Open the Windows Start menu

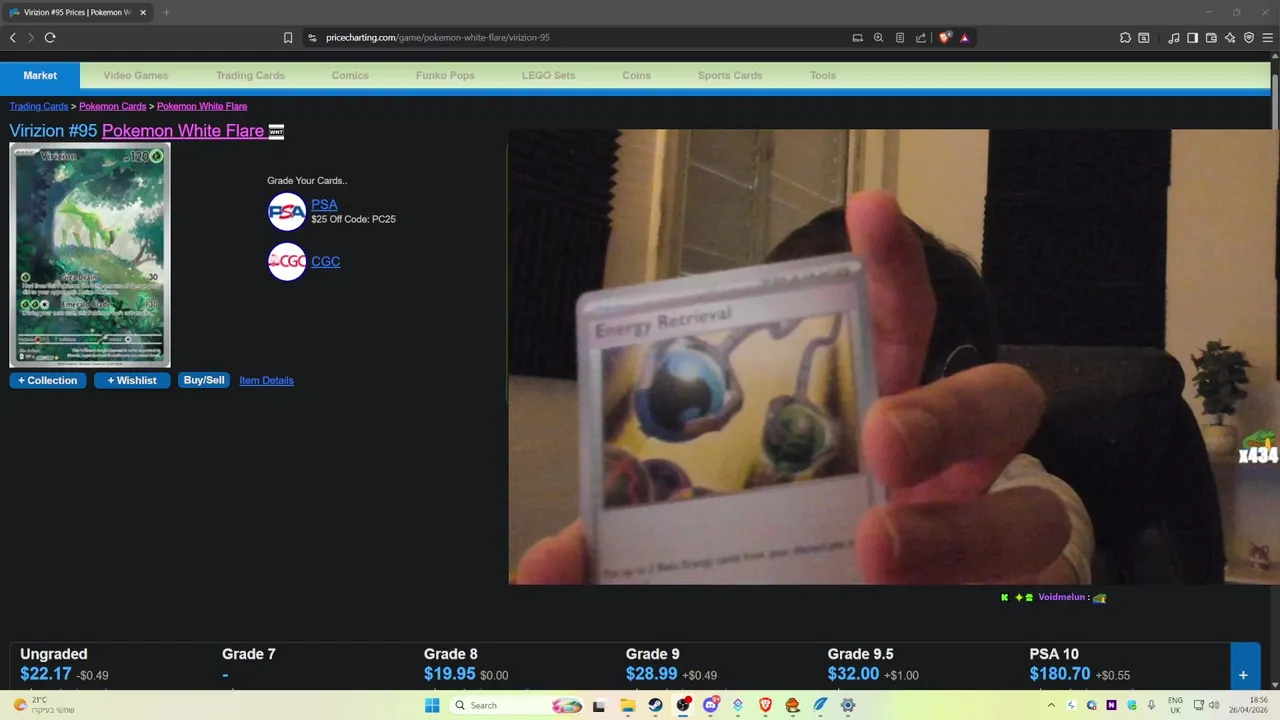pos(432,705)
